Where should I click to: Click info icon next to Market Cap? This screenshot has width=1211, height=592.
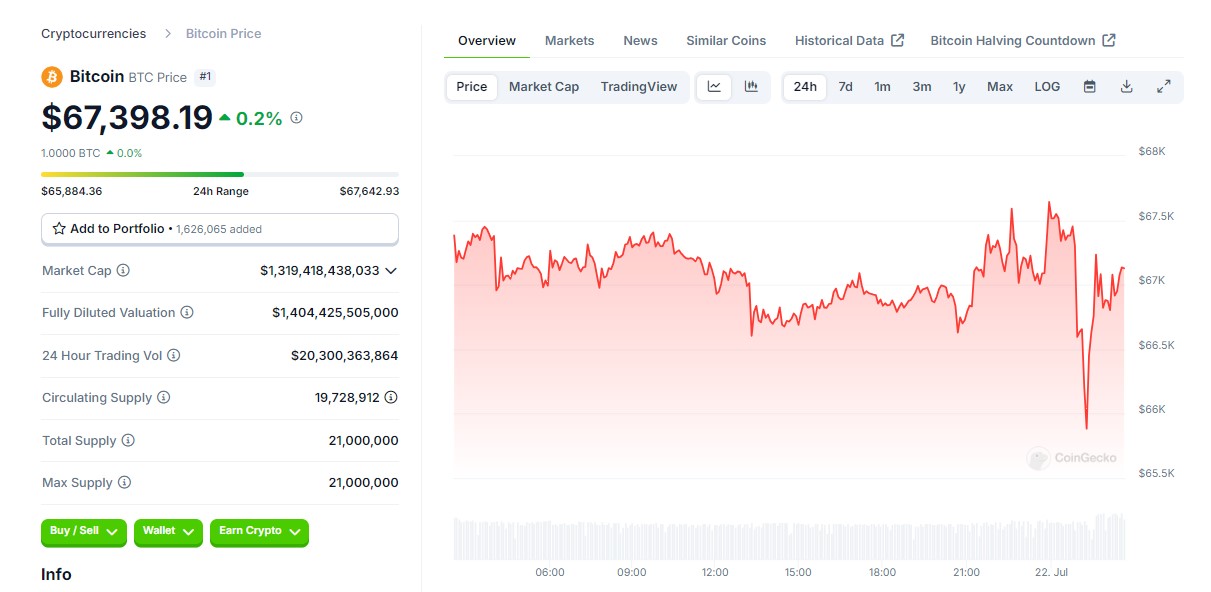[123, 270]
